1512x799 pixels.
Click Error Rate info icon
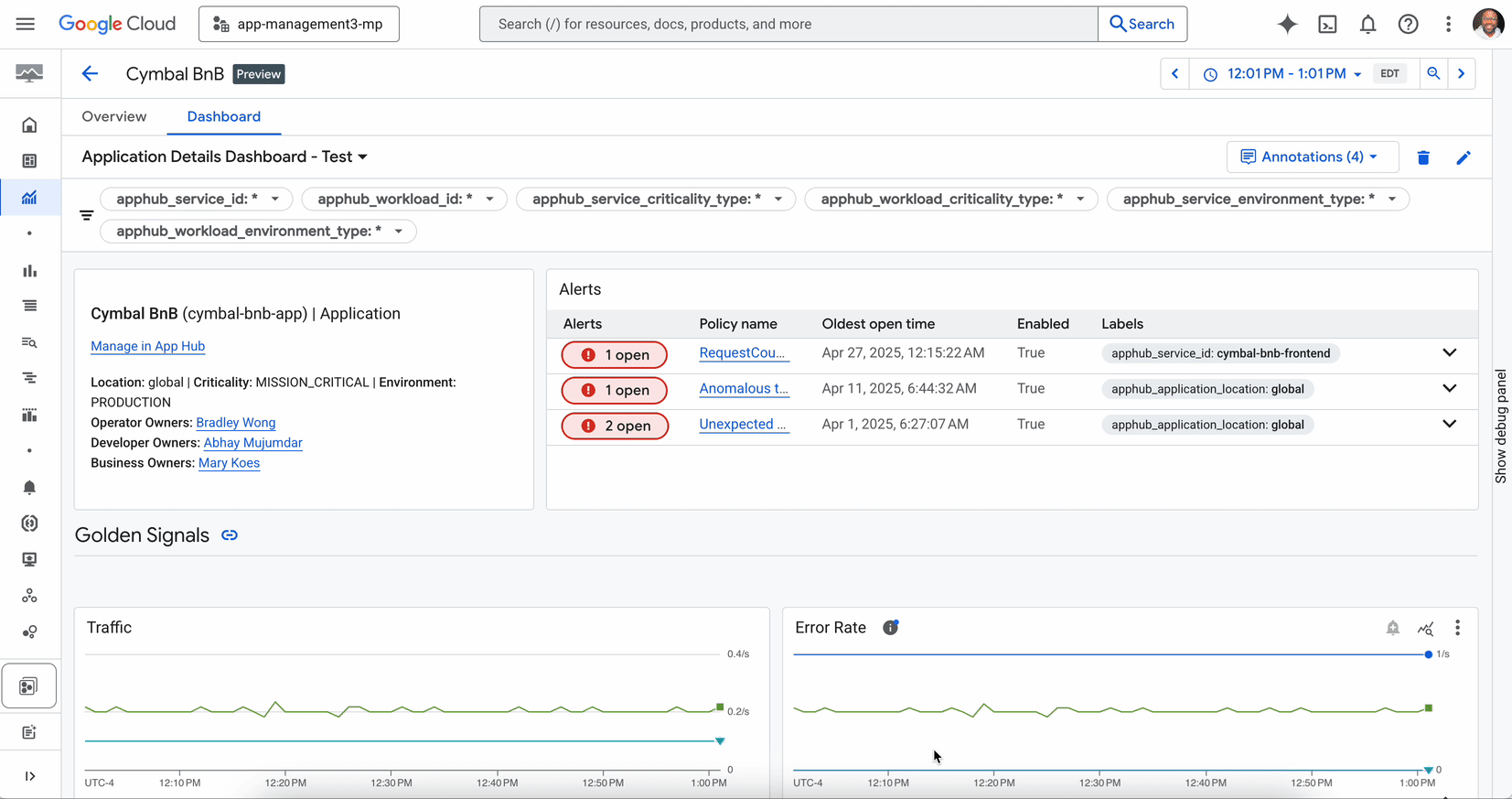tap(890, 627)
